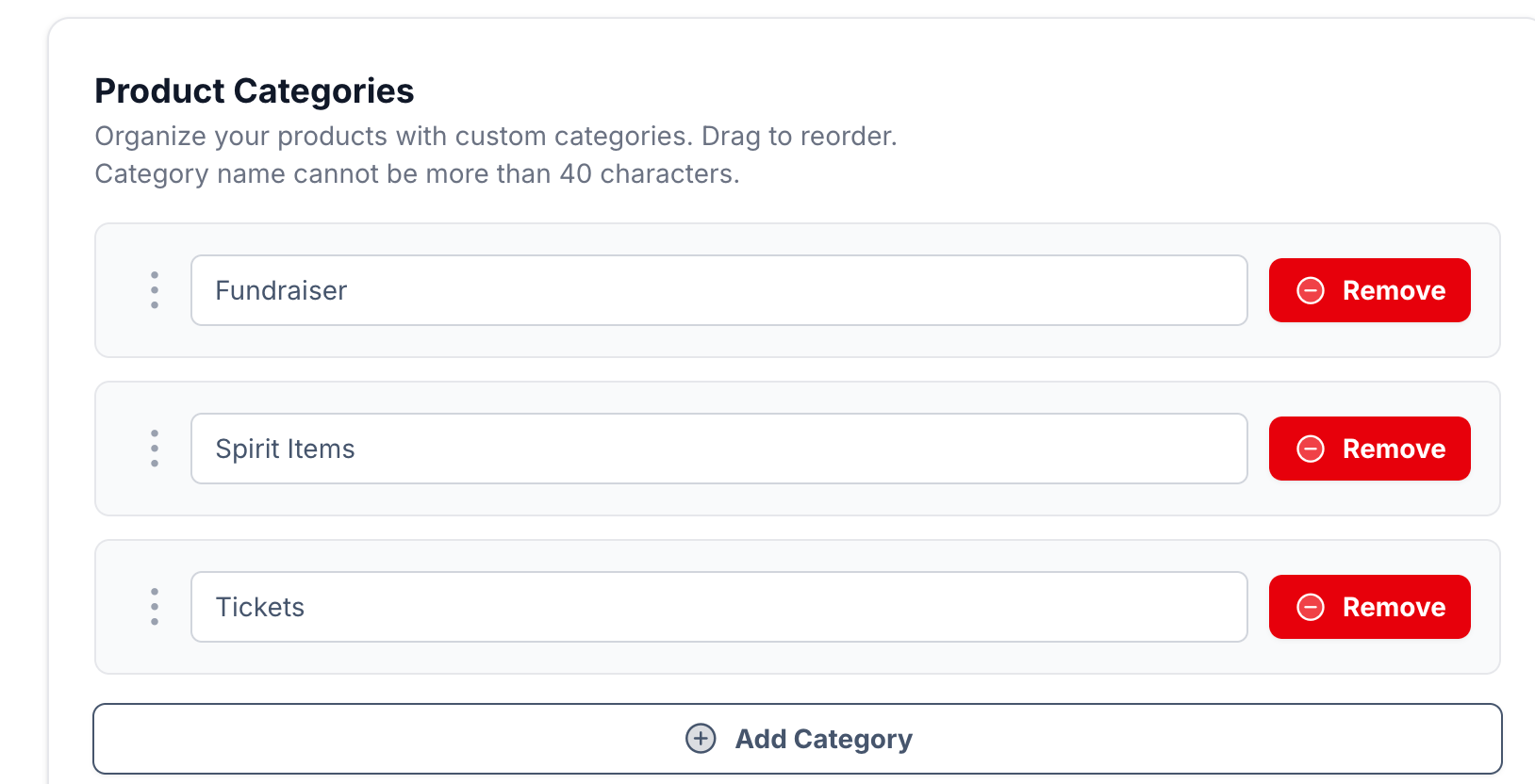
Task: Select the Tickets row drag handle
Action: (x=155, y=607)
